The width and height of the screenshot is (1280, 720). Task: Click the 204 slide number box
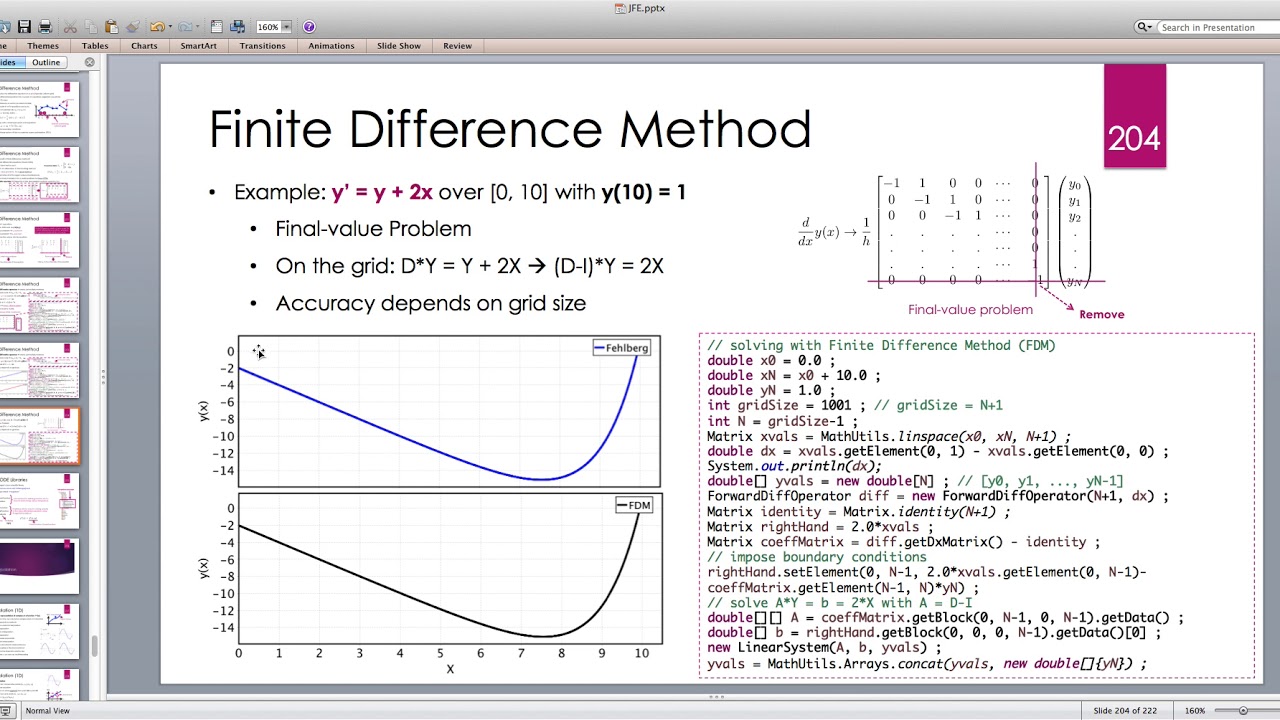click(1135, 116)
